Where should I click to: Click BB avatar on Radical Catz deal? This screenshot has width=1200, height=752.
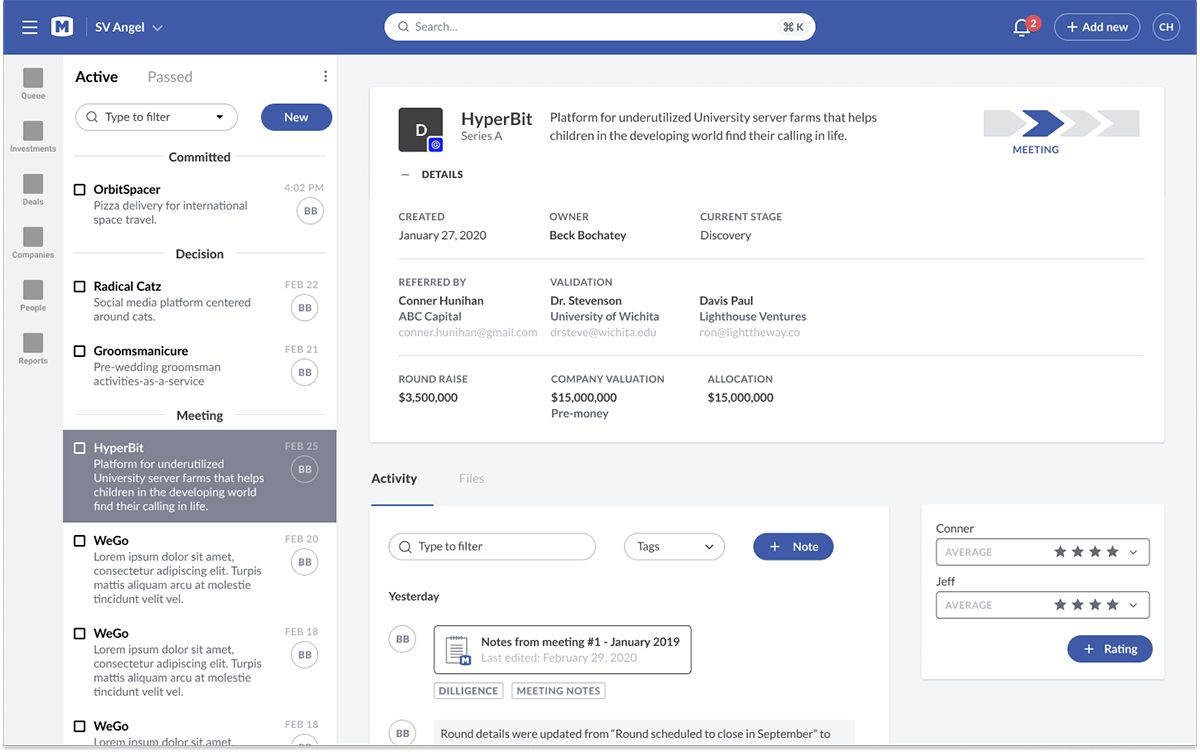tap(304, 308)
